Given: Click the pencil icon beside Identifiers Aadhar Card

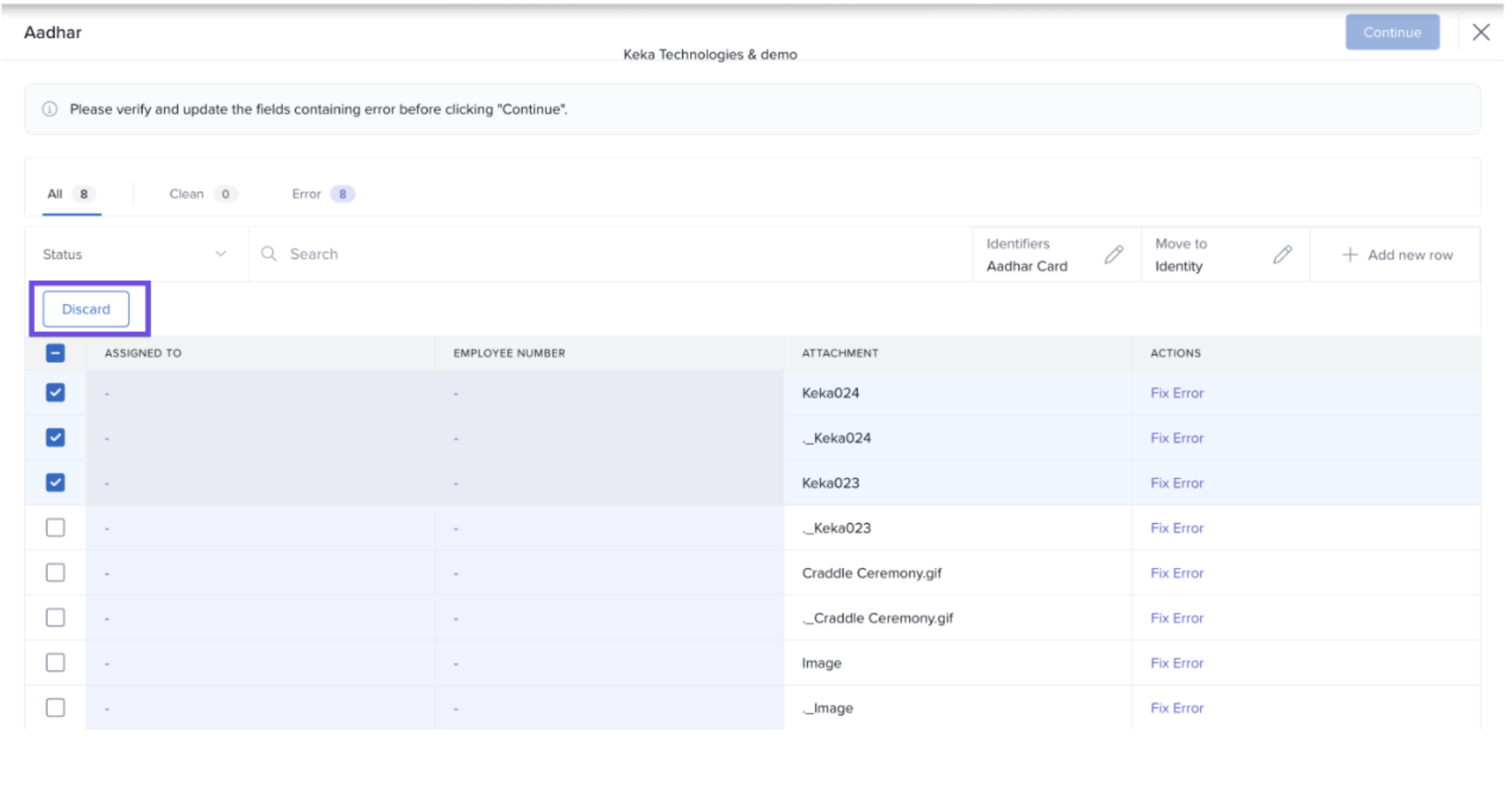Looking at the screenshot, I should point(1113,255).
